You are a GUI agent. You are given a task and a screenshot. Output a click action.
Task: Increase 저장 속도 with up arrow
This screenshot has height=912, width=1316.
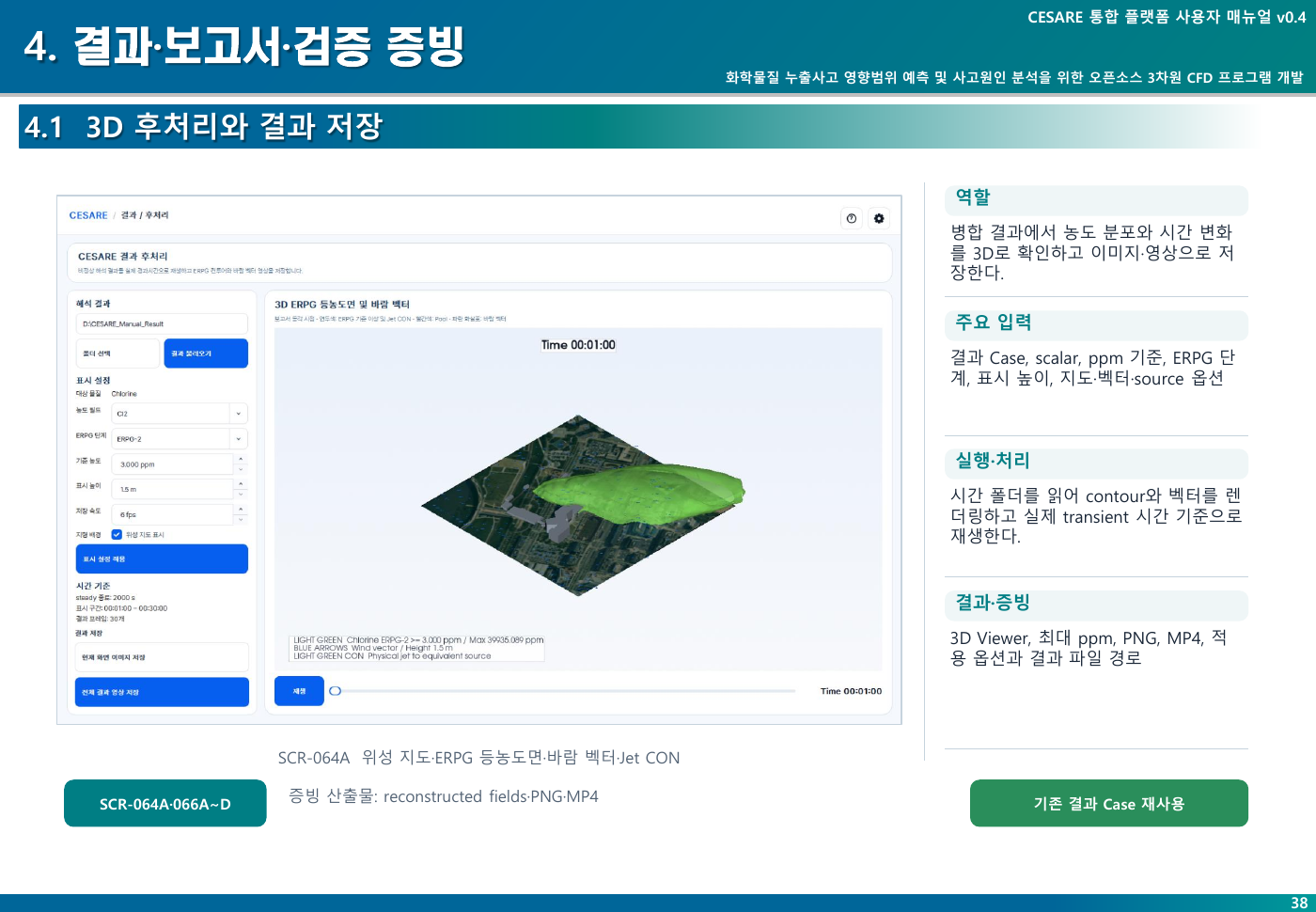(x=241, y=510)
